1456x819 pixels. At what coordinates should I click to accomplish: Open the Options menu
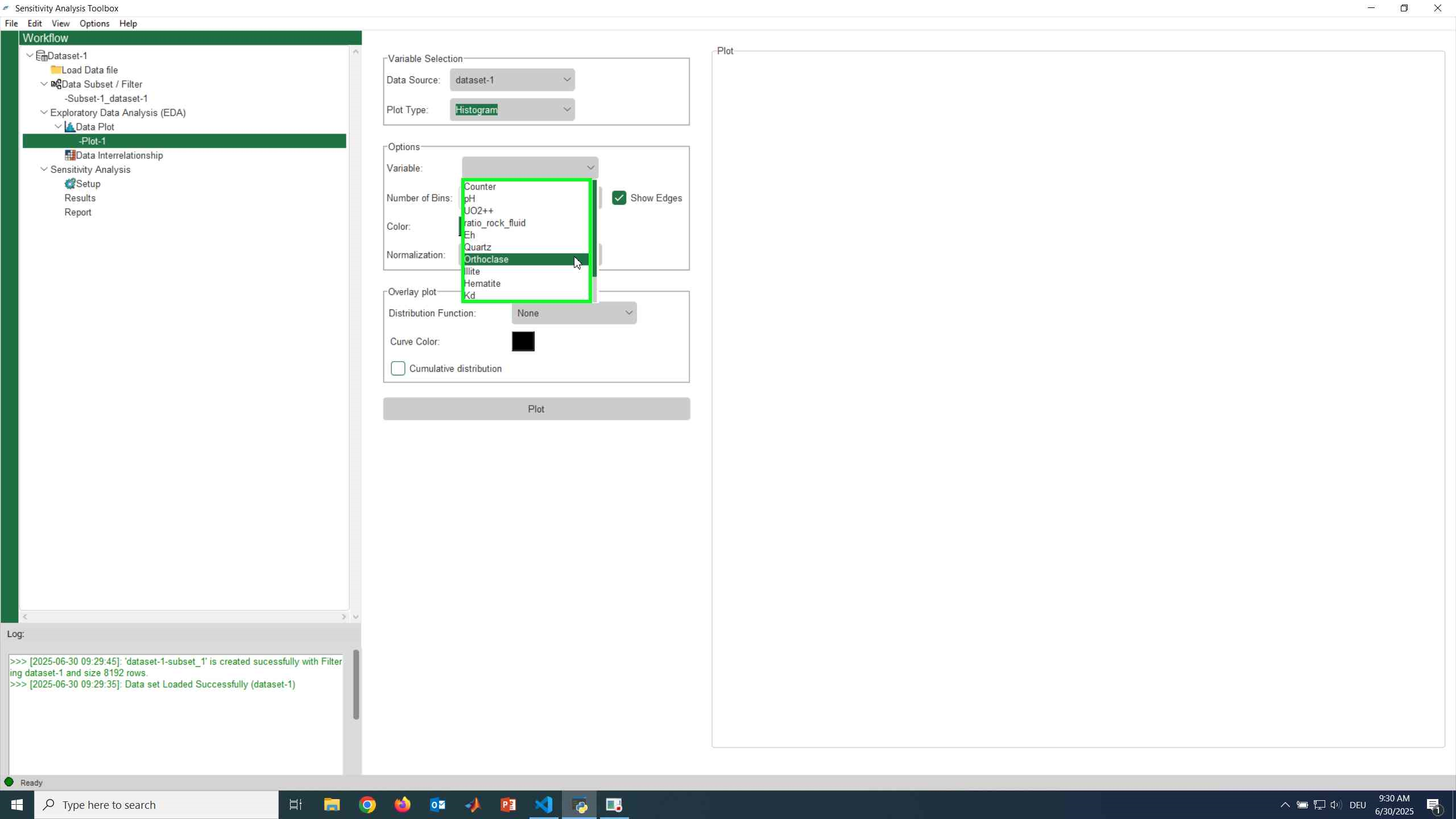point(94,23)
